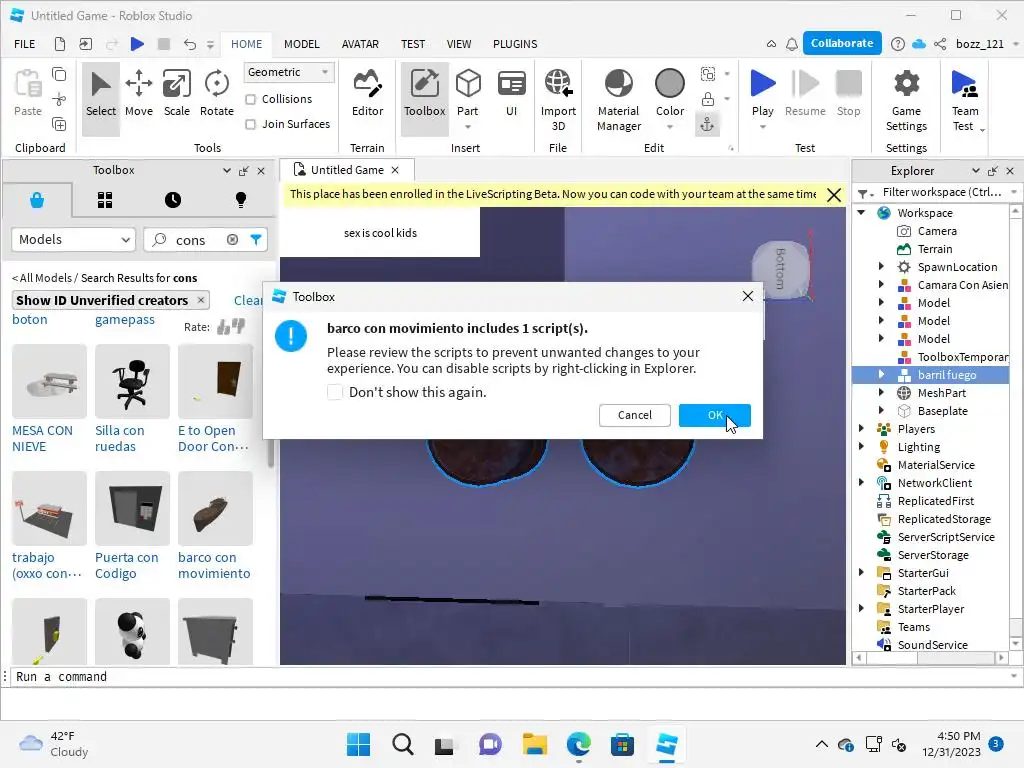Open the Terrain Editor
The width and height of the screenshot is (1024, 768).
point(367,94)
